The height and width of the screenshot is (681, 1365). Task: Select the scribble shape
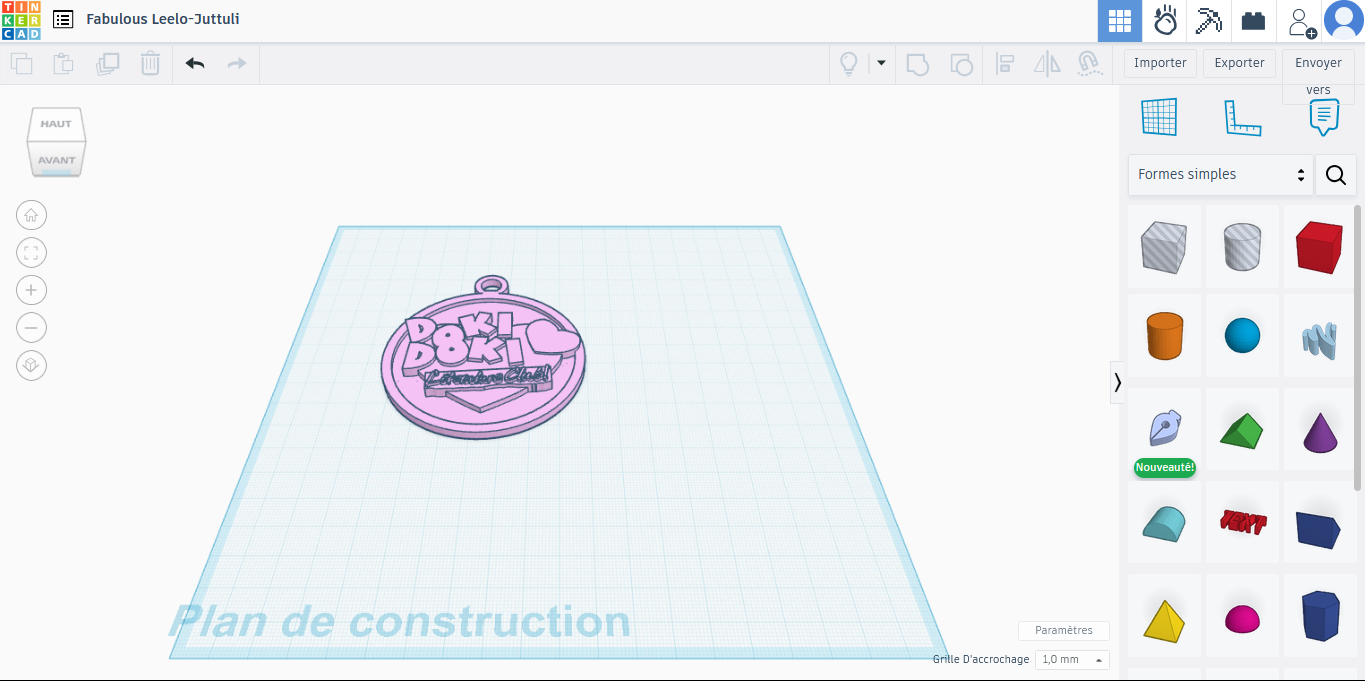coord(1319,340)
